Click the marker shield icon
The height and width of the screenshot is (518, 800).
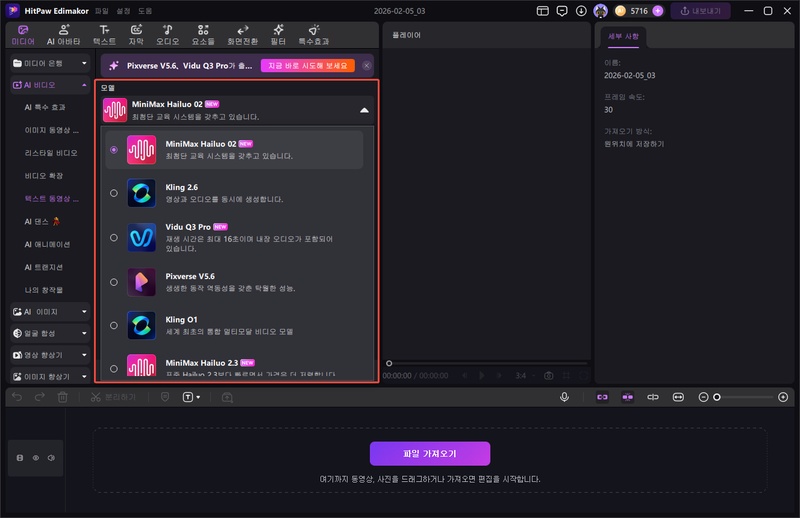(165, 397)
